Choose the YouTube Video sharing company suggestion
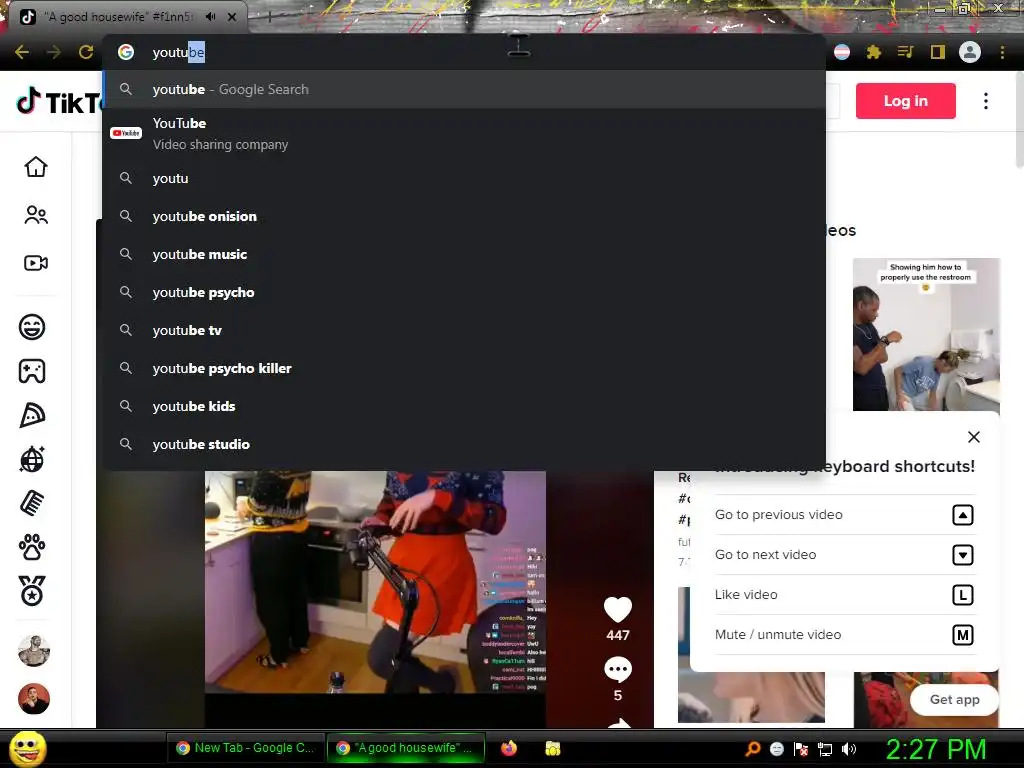The width and height of the screenshot is (1024, 768). [x=464, y=133]
